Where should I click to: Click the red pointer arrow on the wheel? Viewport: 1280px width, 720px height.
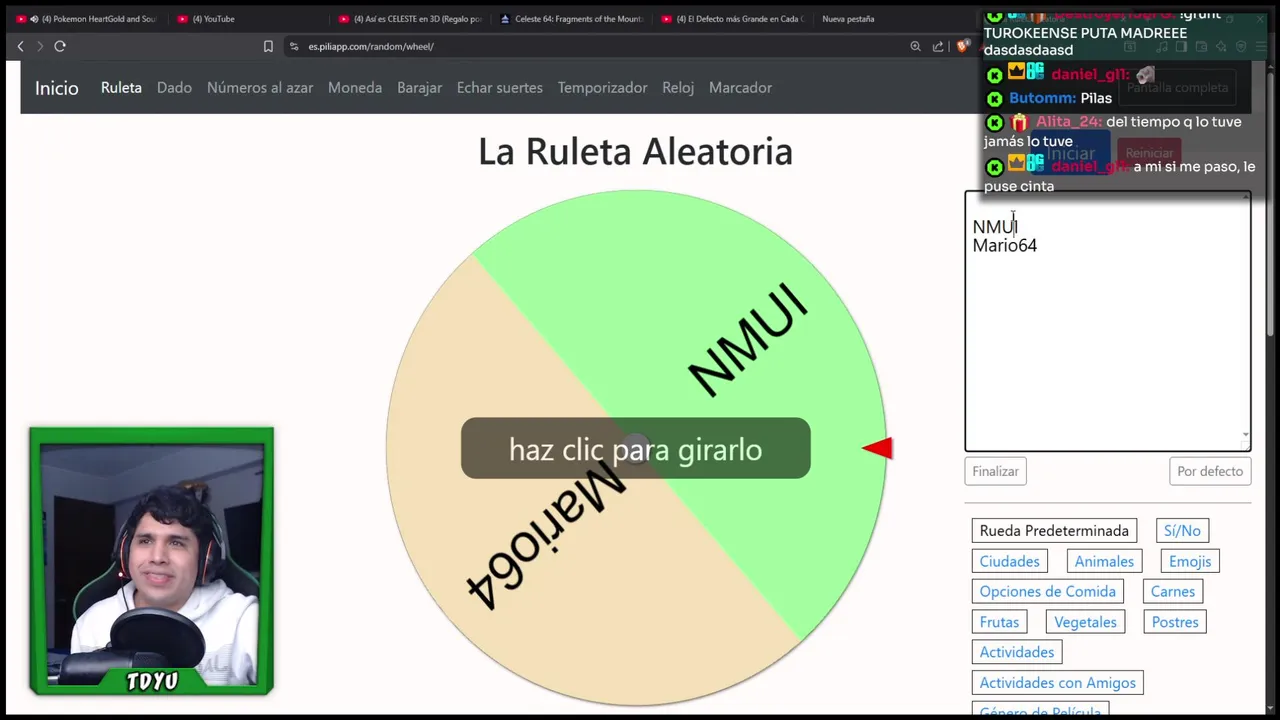coord(877,449)
